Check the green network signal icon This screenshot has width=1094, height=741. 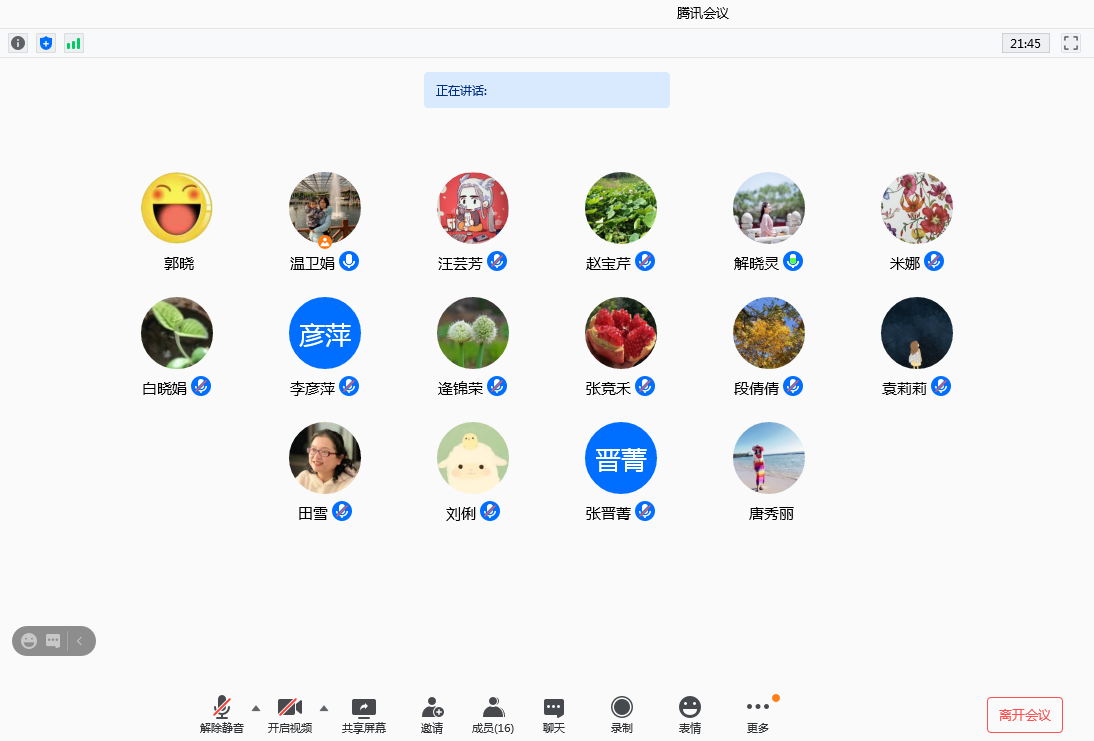(74, 43)
